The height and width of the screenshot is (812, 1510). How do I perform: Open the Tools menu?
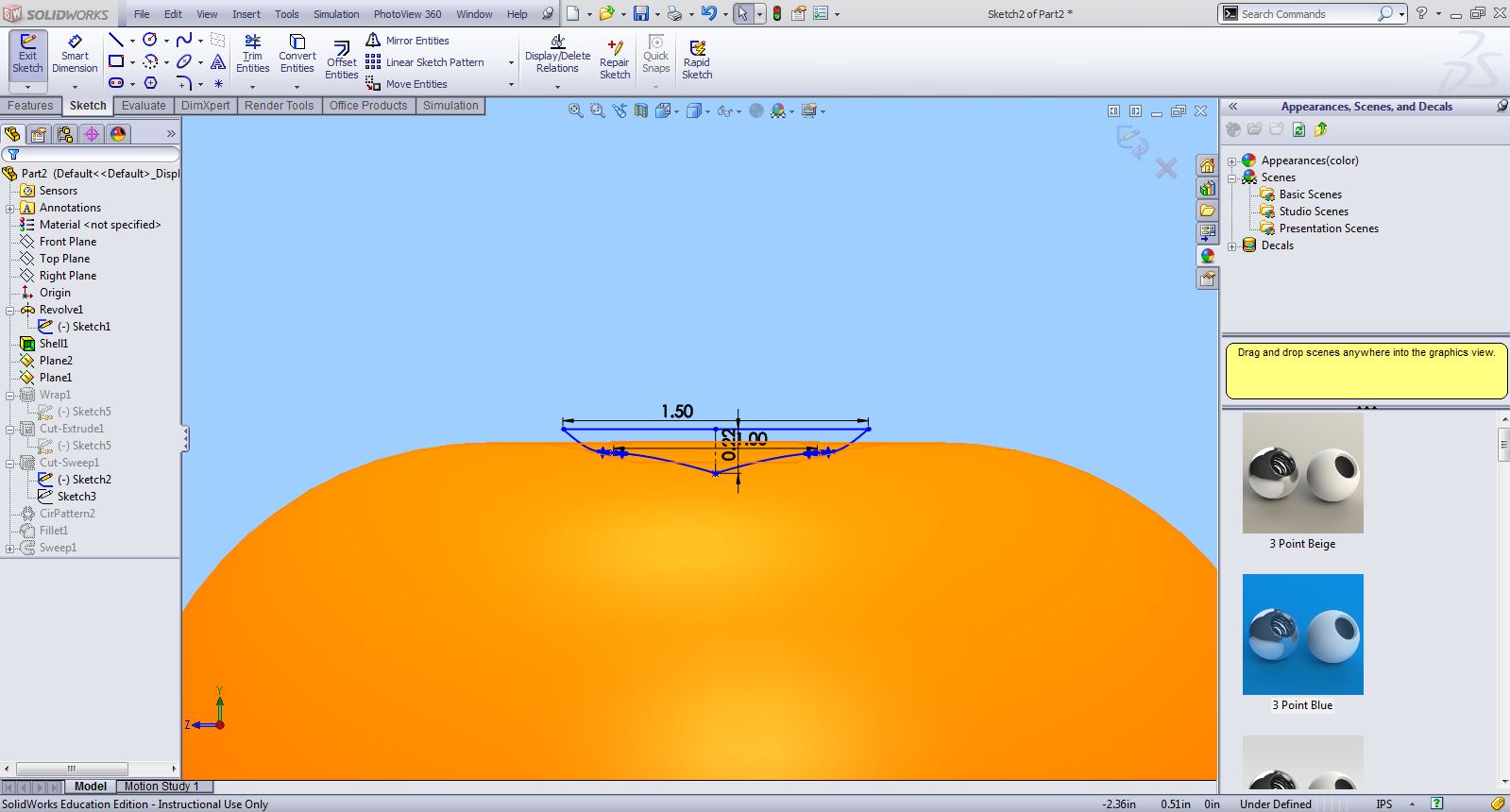pos(287,14)
